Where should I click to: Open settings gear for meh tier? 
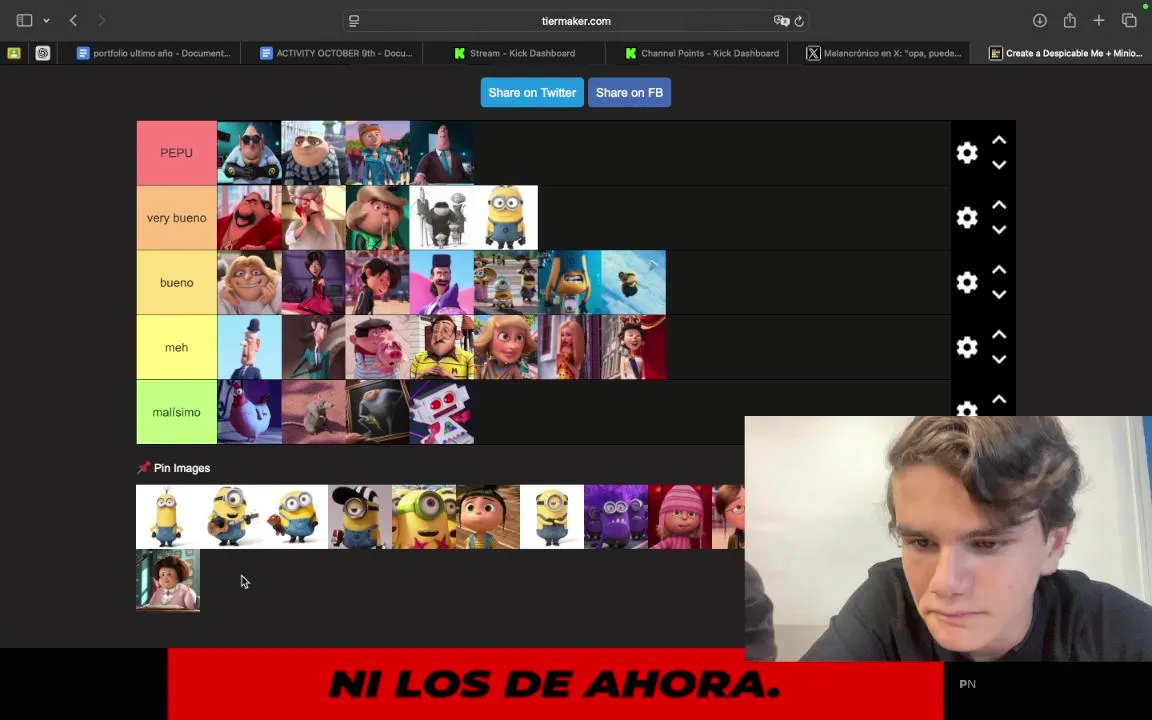click(967, 347)
